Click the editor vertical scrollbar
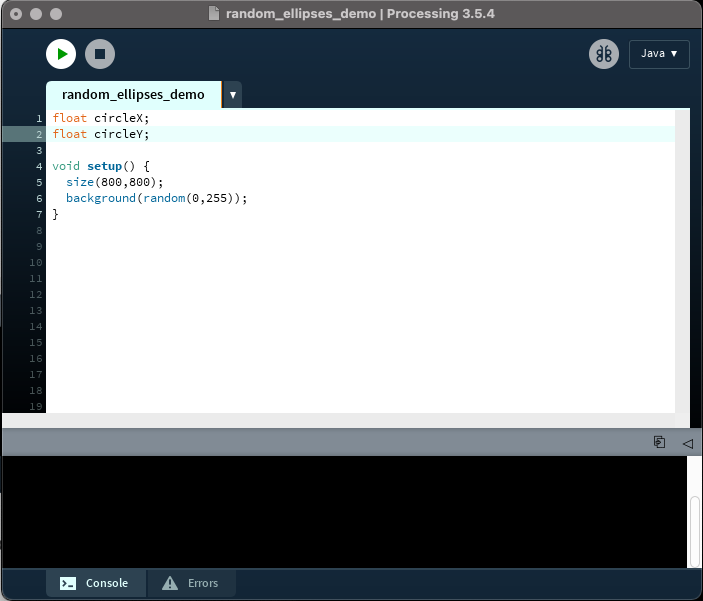The image size is (703, 601). (x=682, y=260)
